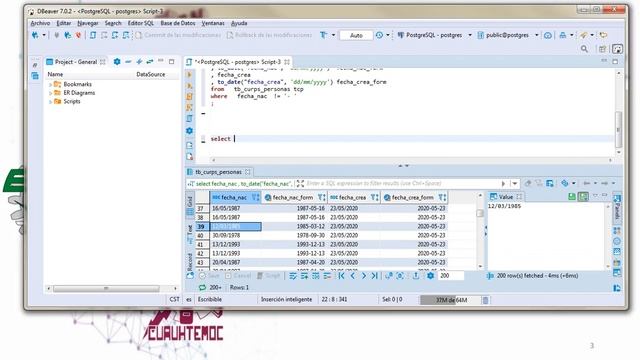Click the toolbar search magnifier icon

point(584,49)
